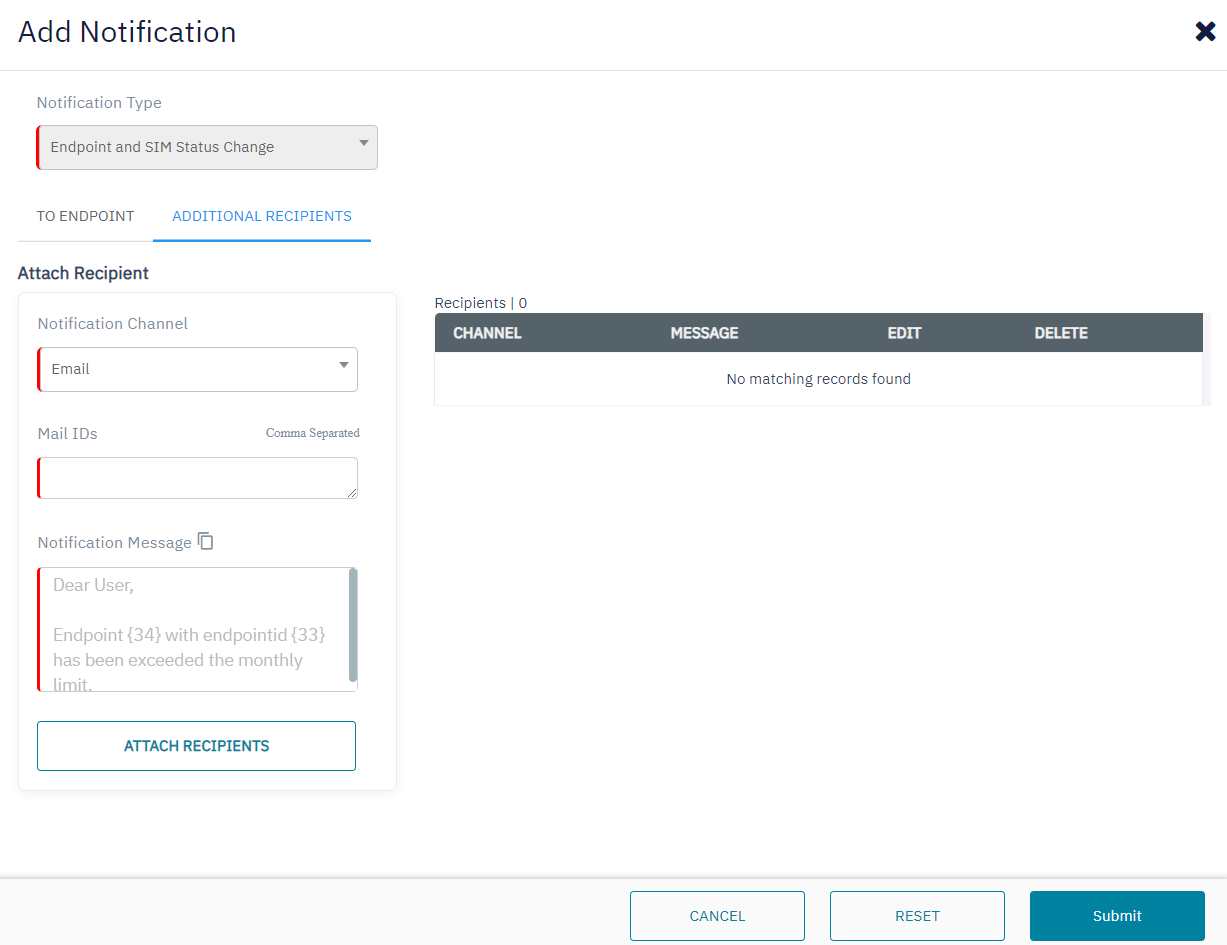1227x945 pixels.
Task: Click the No matching records found row
Action: (x=818, y=379)
